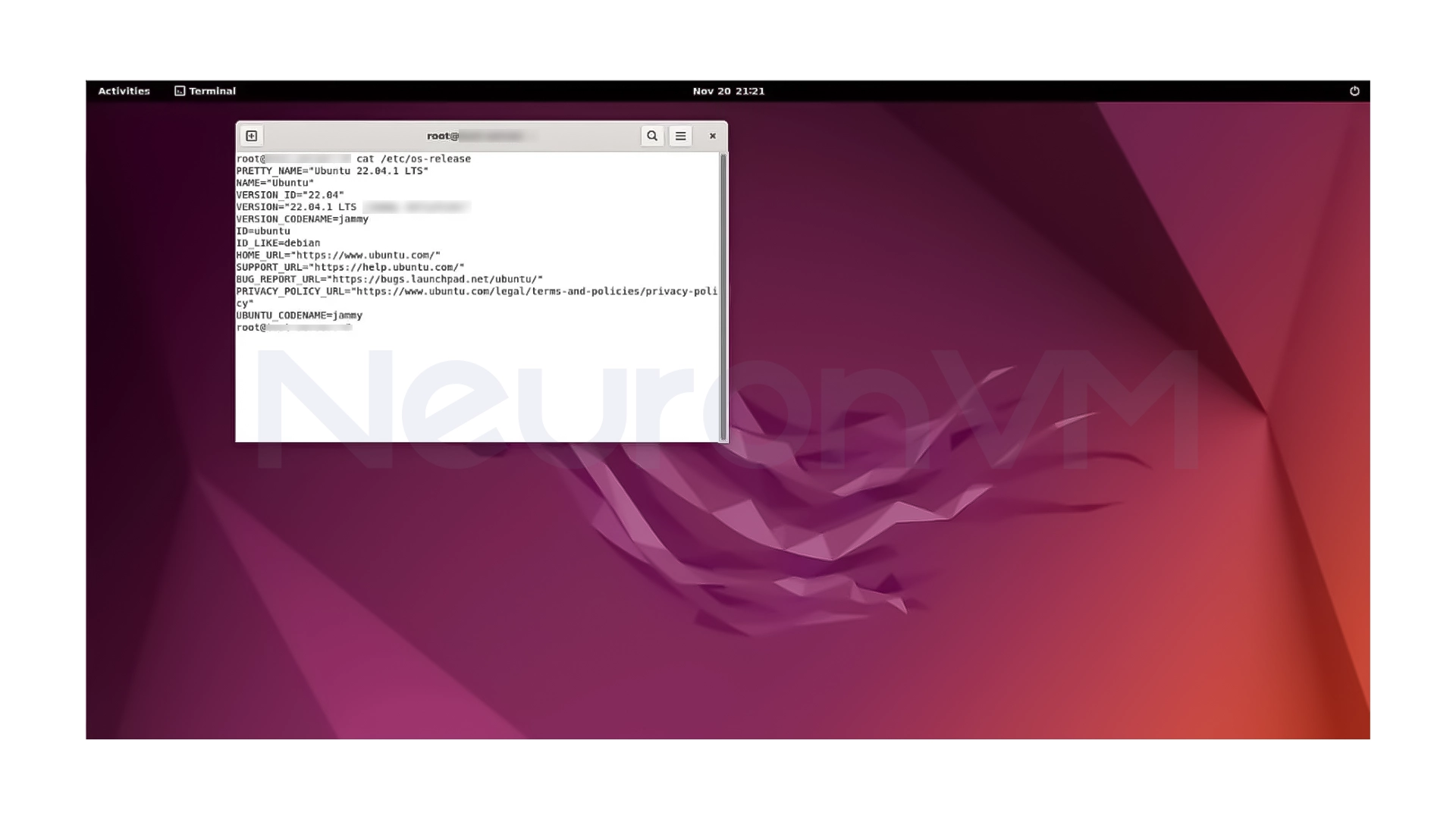This screenshot has width=1456, height=819.
Task: Open the terminal hamburger menu
Action: (x=680, y=136)
